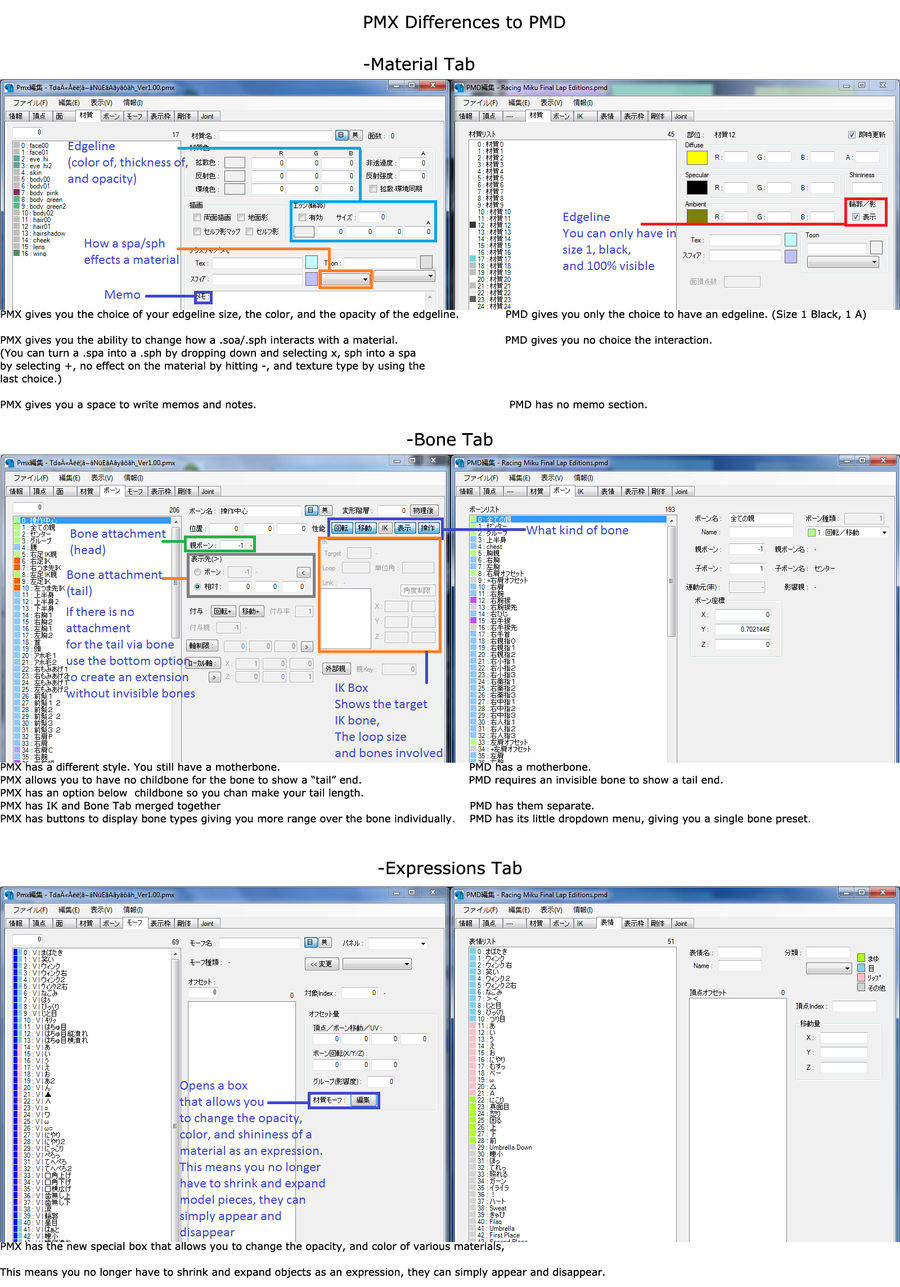Open dropdown beside << 変更 button
Viewport: 900px width, 1287px height.
click(376, 963)
